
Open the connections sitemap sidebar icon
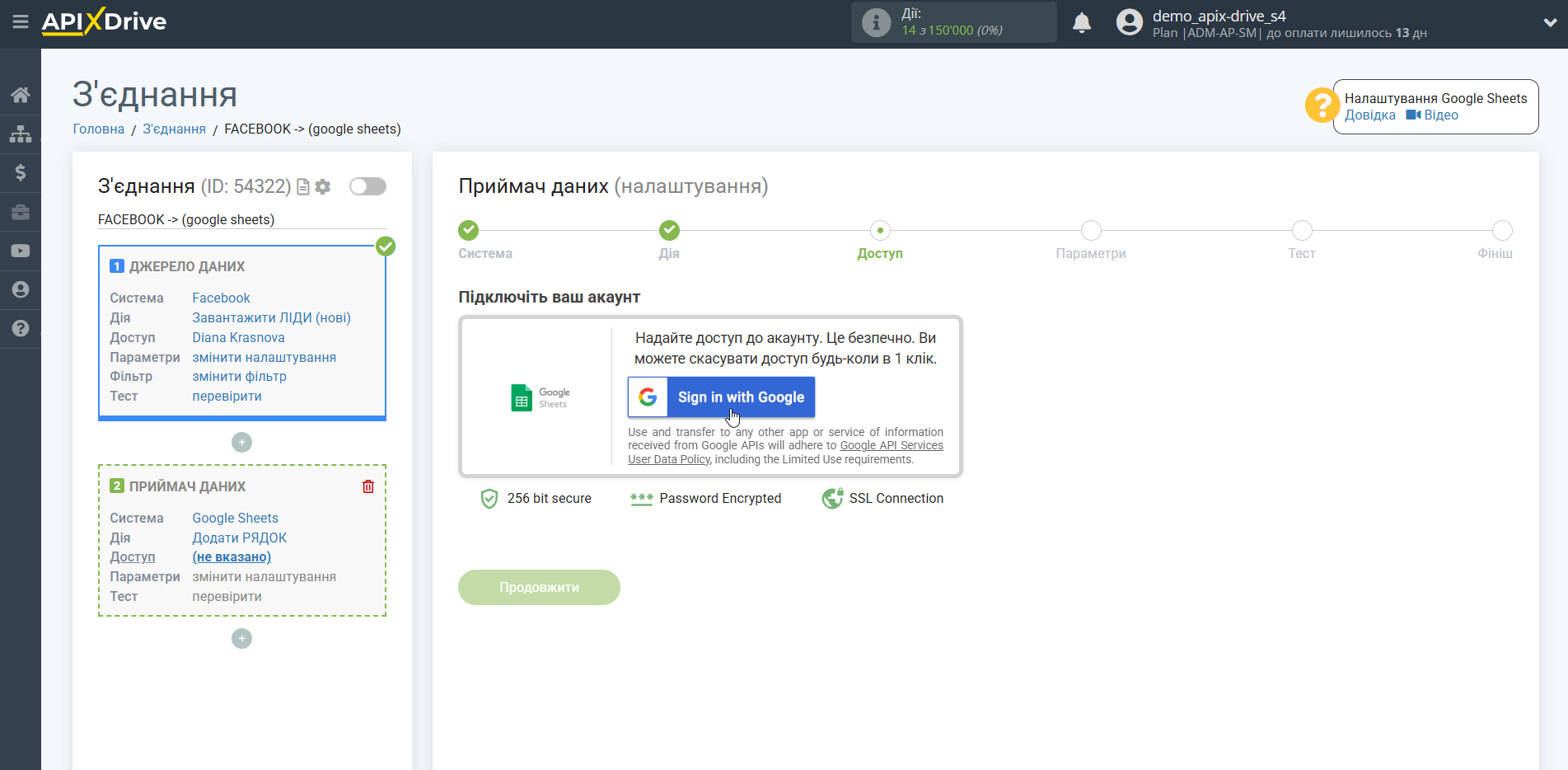[21, 134]
